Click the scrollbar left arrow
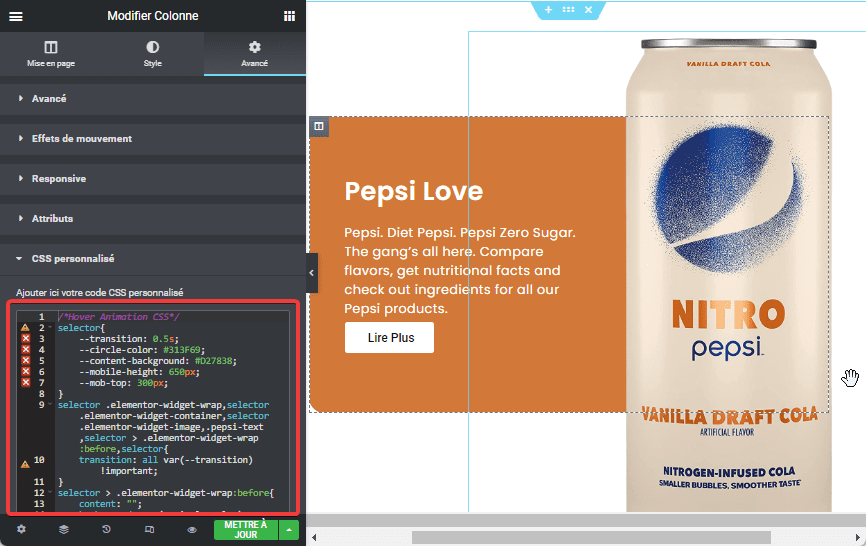 (x=314, y=537)
